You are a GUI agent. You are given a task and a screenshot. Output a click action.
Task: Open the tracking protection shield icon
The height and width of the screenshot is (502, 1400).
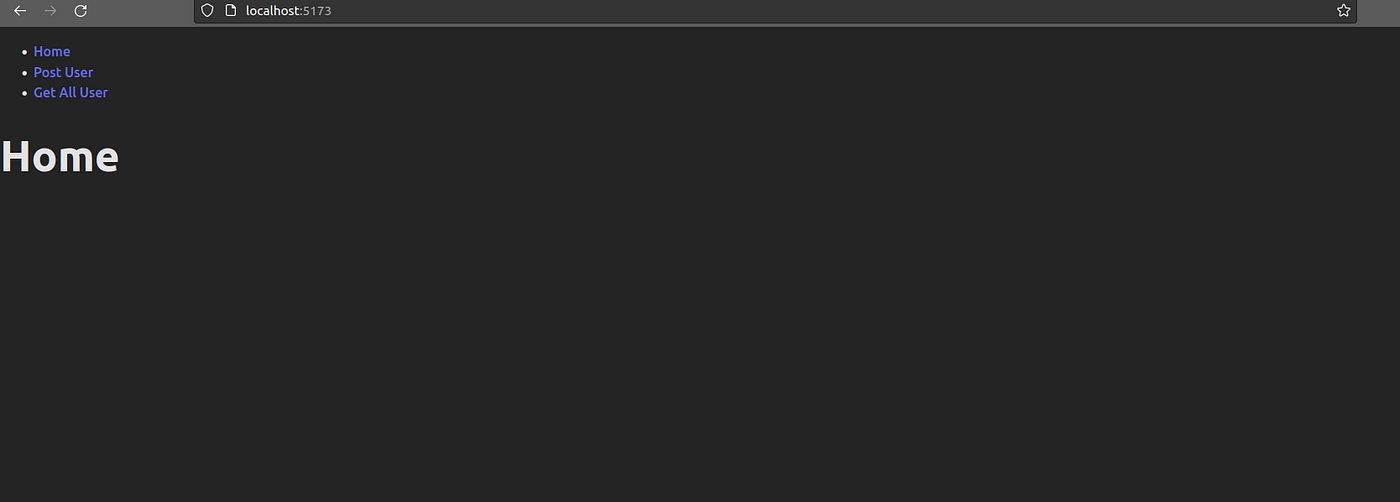[207, 10]
